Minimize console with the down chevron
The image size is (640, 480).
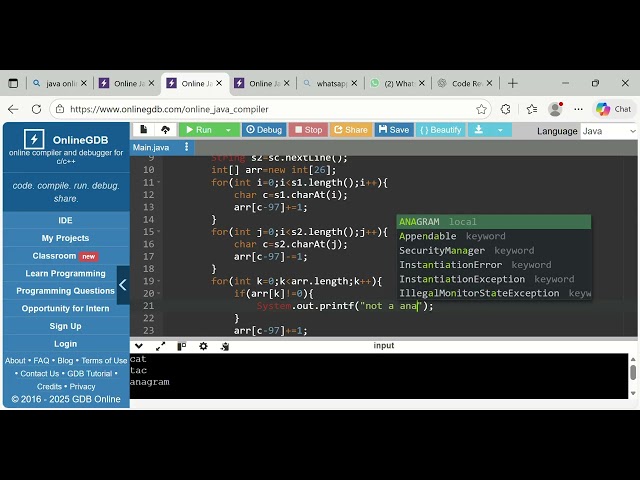click(x=139, y=346)
